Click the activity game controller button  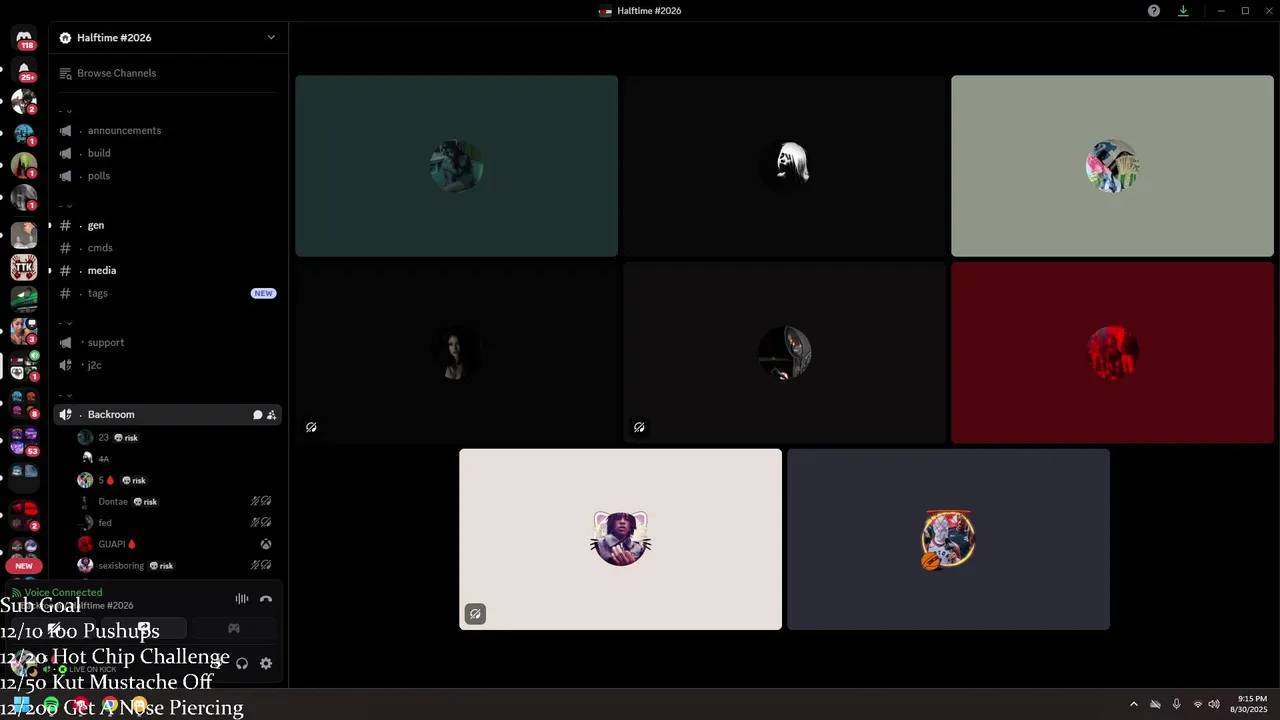(x=234, y=628)
